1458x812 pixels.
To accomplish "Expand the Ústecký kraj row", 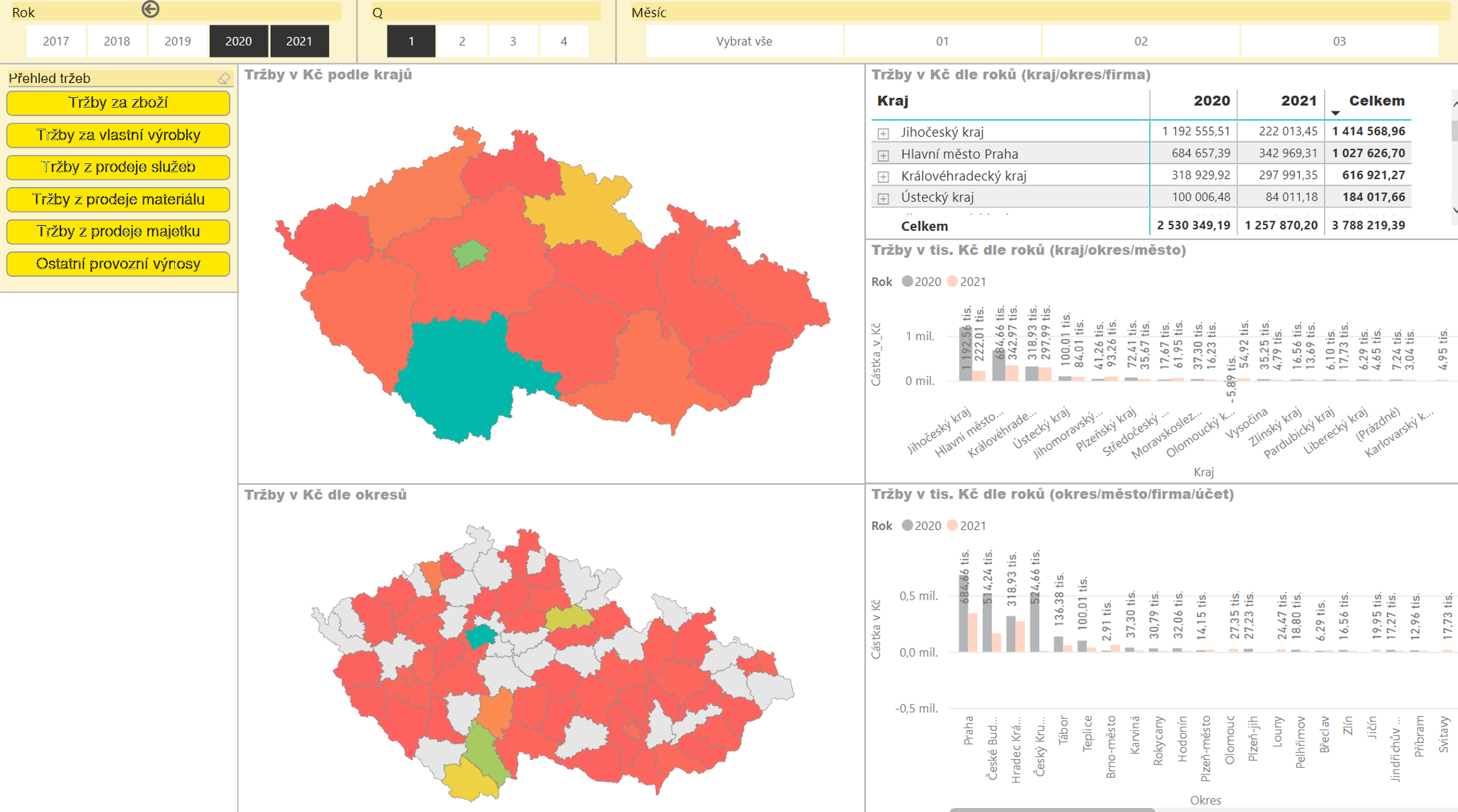I will tap(883, 198).
